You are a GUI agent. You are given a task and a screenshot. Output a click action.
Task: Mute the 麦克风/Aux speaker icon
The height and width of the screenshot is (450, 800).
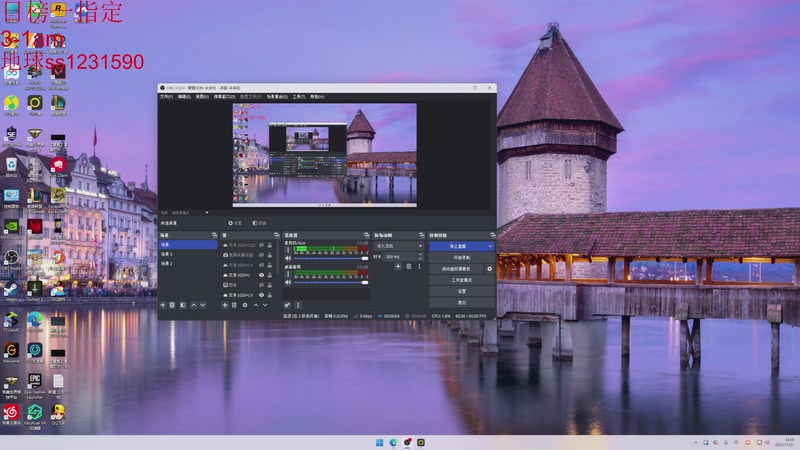click(288, 258)
